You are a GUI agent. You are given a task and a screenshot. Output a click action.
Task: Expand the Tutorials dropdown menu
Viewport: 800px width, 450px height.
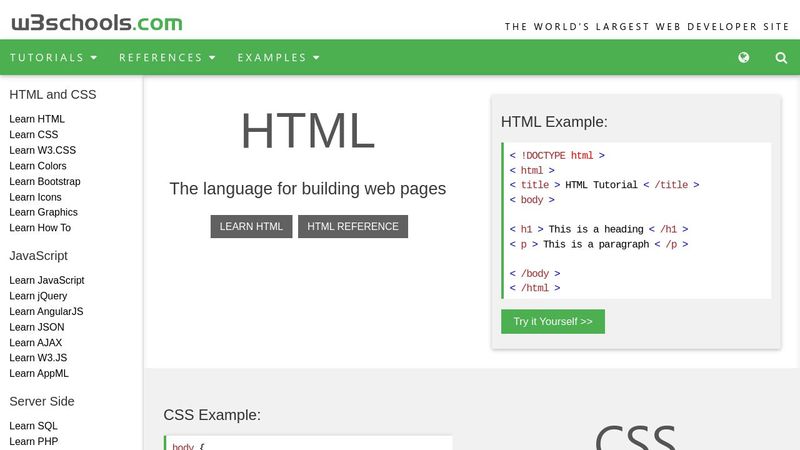(54, 58)
